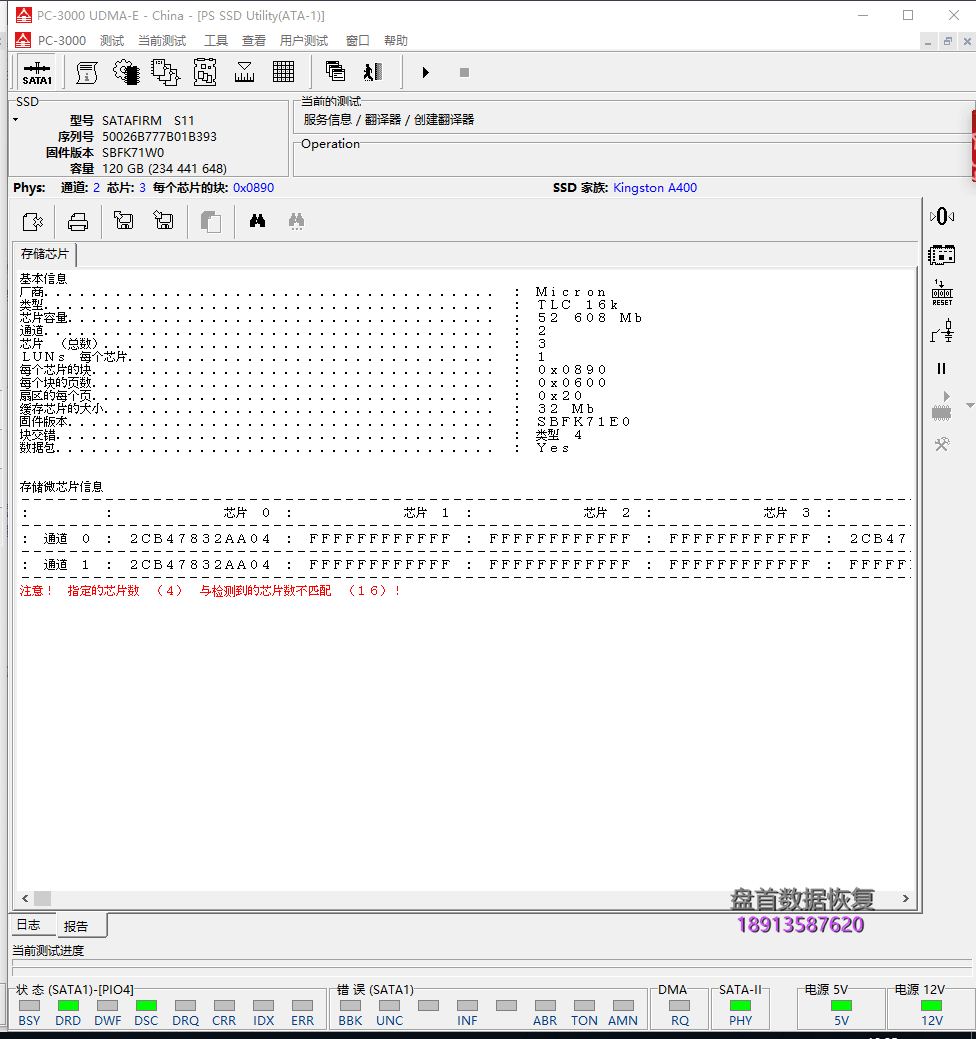Click the stacked windows icon
Viewport: 976px width, 1039px height.
[335, 72]
